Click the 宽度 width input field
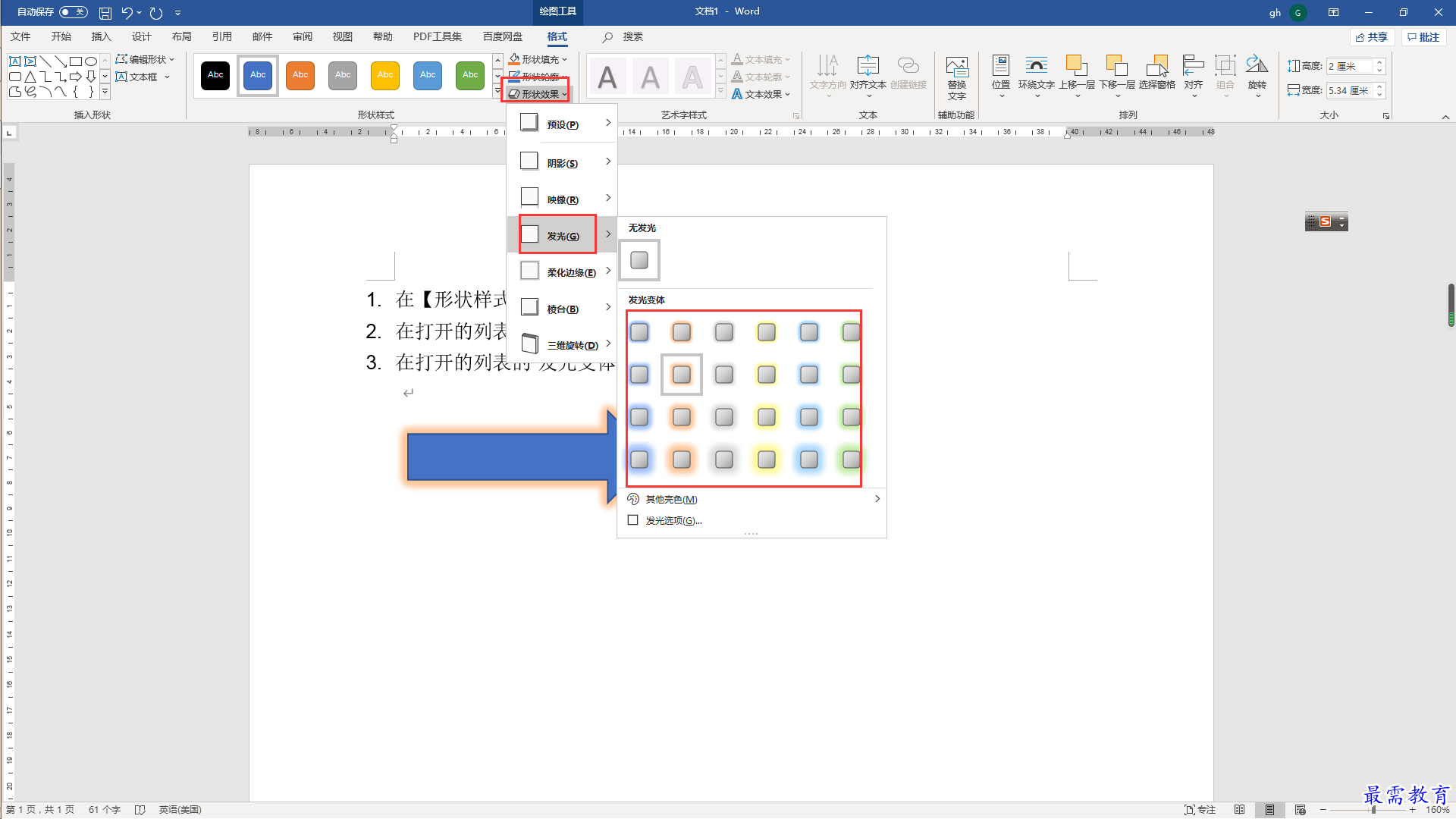This screenshot has height=819, width=1456. tap(1350, 90)
